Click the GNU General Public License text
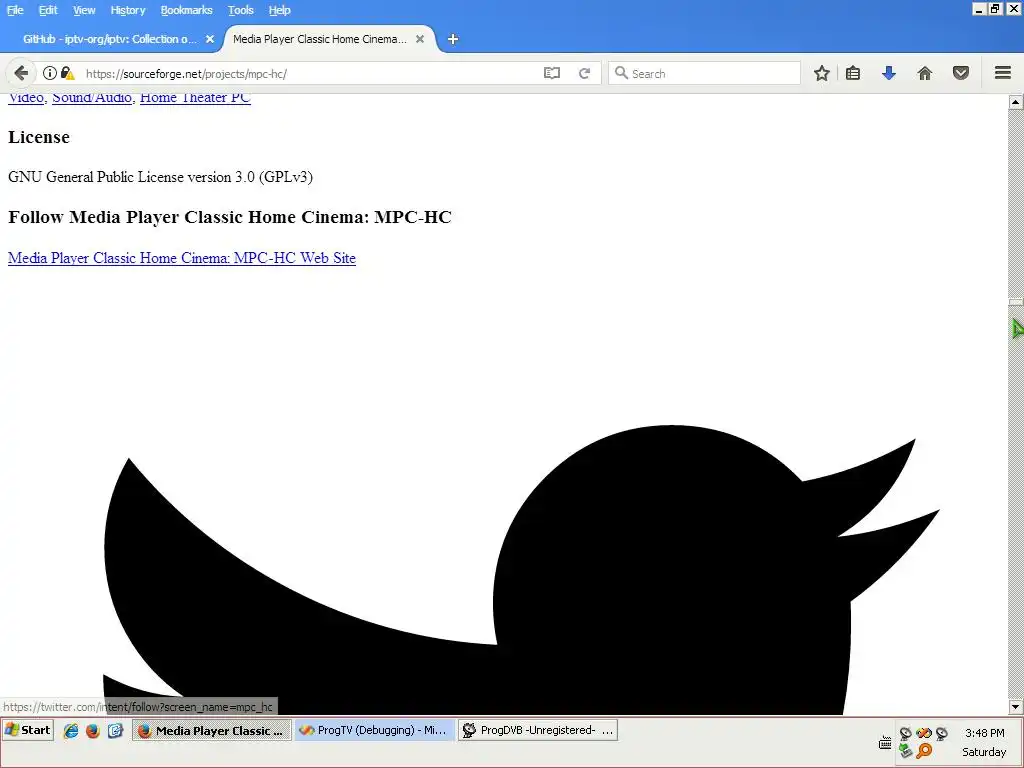Image resolution: width=1024 pixels, height=768 pixels. 160,177
